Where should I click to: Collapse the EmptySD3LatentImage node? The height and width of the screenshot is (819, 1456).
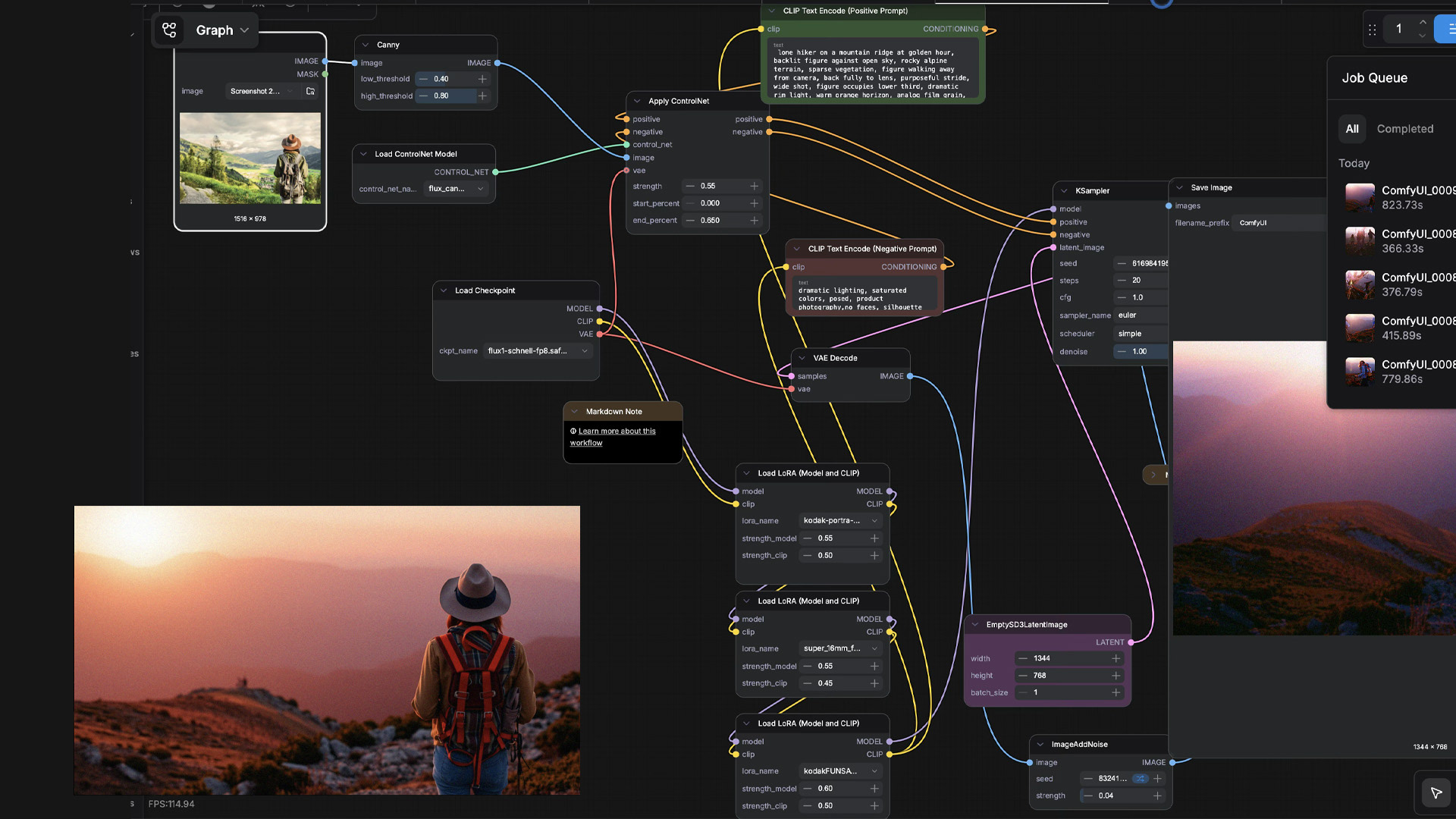(x=974, y=625)
